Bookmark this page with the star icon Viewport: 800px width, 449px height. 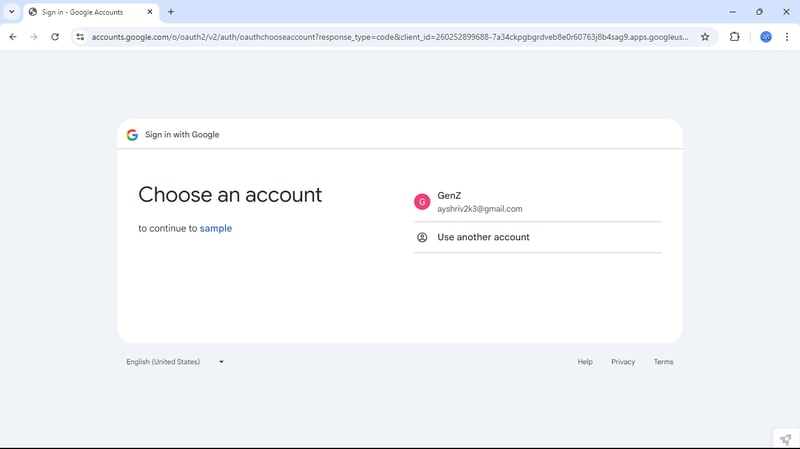coord(705,37)
